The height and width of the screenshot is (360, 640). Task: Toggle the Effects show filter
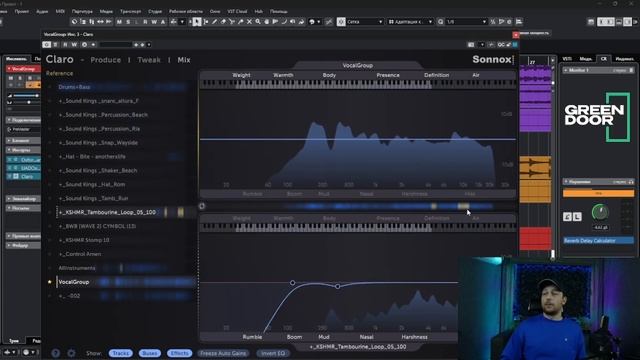[x=179, y=353]
